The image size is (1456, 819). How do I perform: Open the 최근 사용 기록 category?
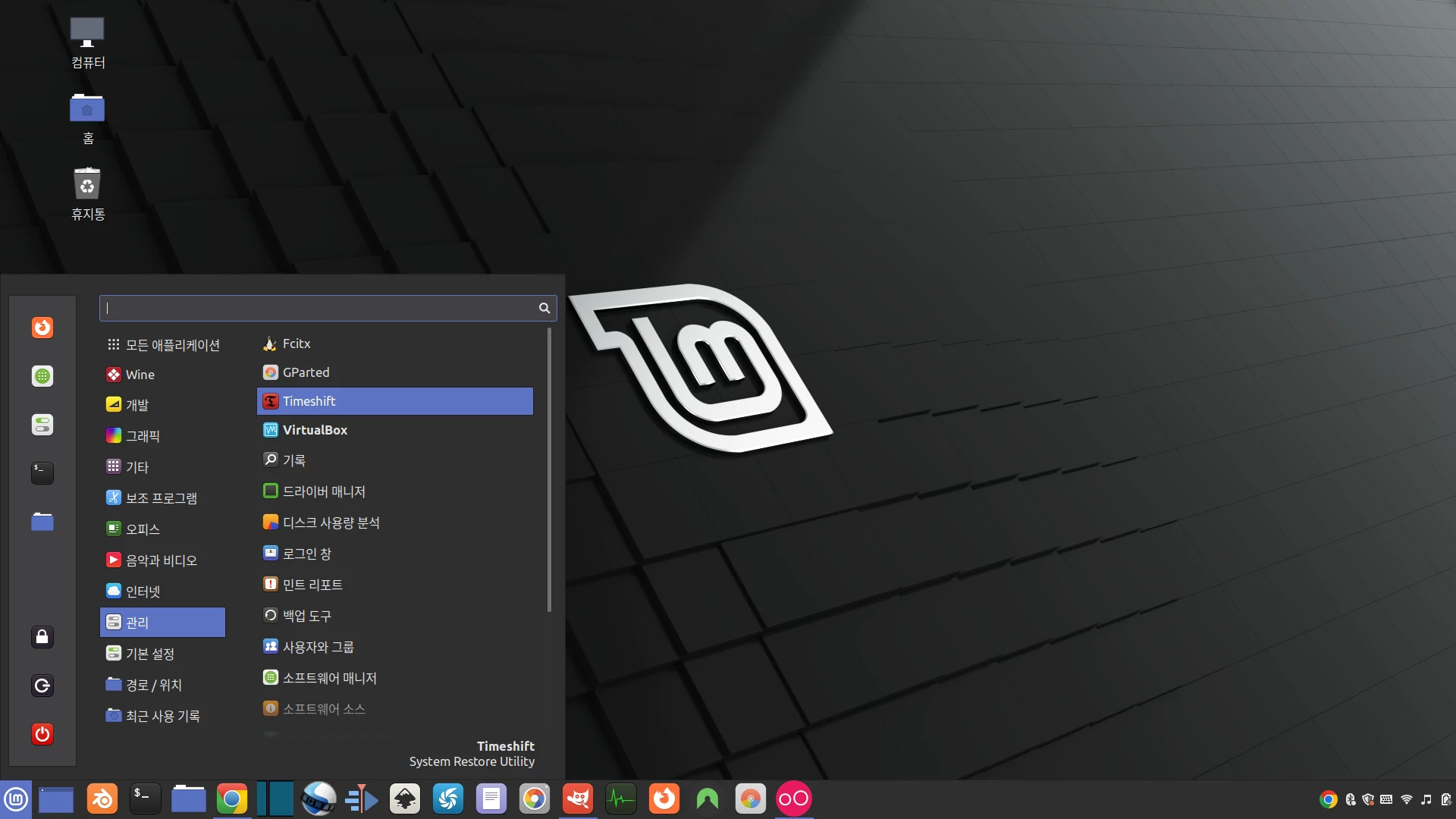(163, 716)
